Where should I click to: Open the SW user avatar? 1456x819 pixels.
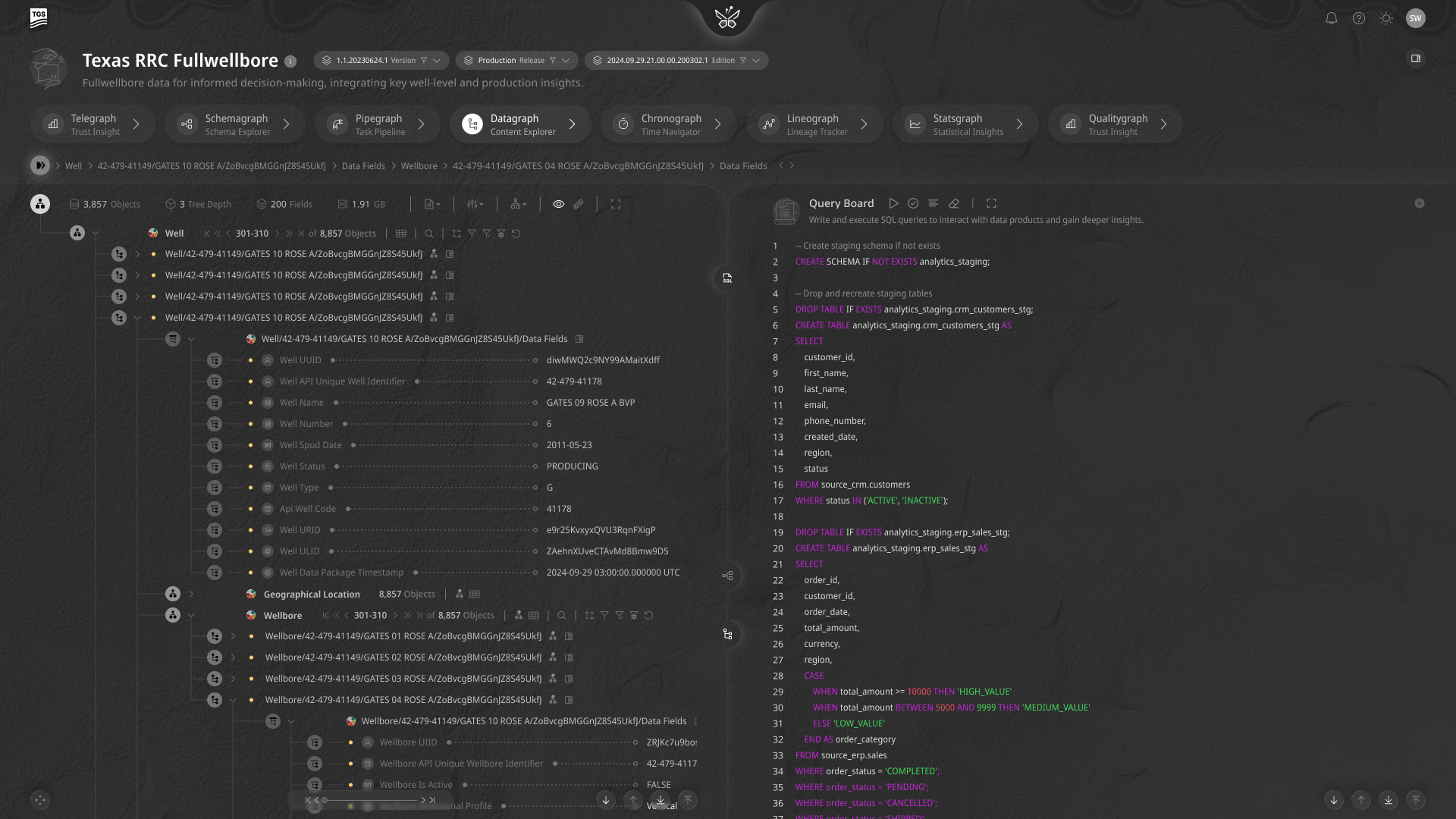click(1415, 18)
